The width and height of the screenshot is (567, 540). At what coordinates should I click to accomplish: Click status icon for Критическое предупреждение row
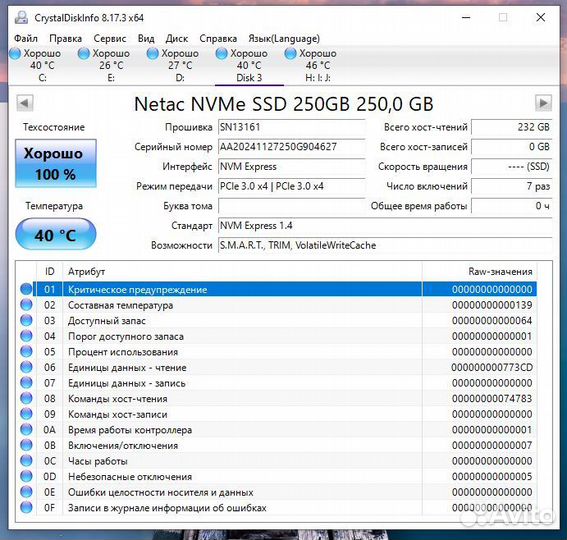coord(26,289)
